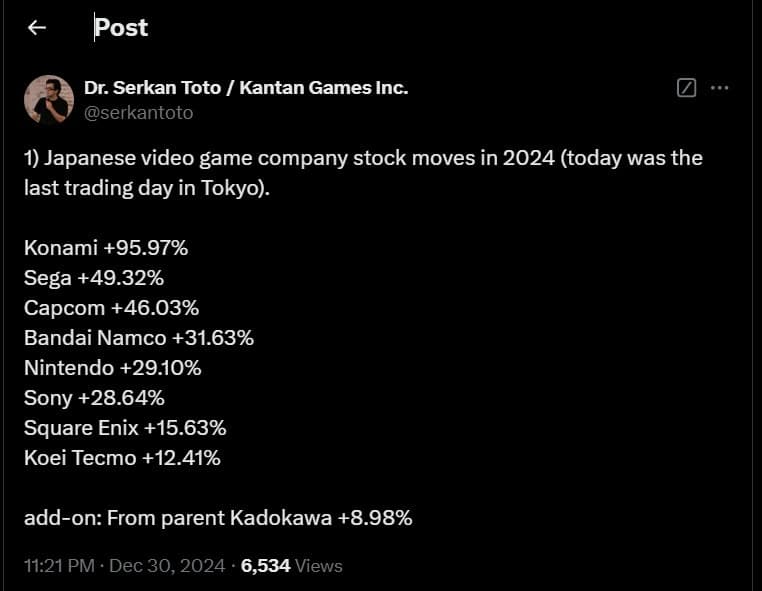Click the Kadokawa +8.98% add-on line
The width and height of the screenshot is (762, 591).
[218, 518]
